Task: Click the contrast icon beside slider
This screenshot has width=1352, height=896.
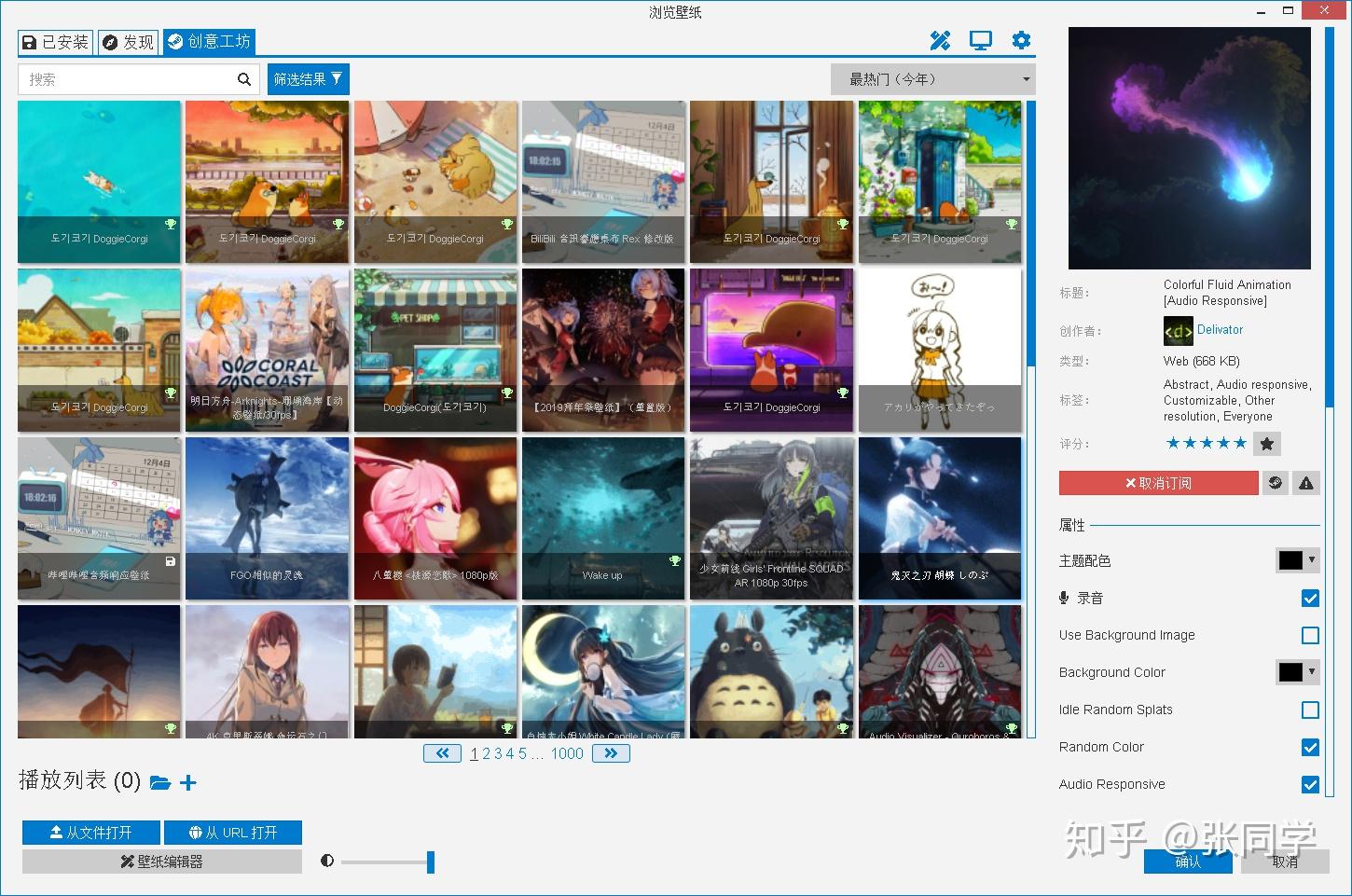Action: pyautogui.click(x=327, y=861)
